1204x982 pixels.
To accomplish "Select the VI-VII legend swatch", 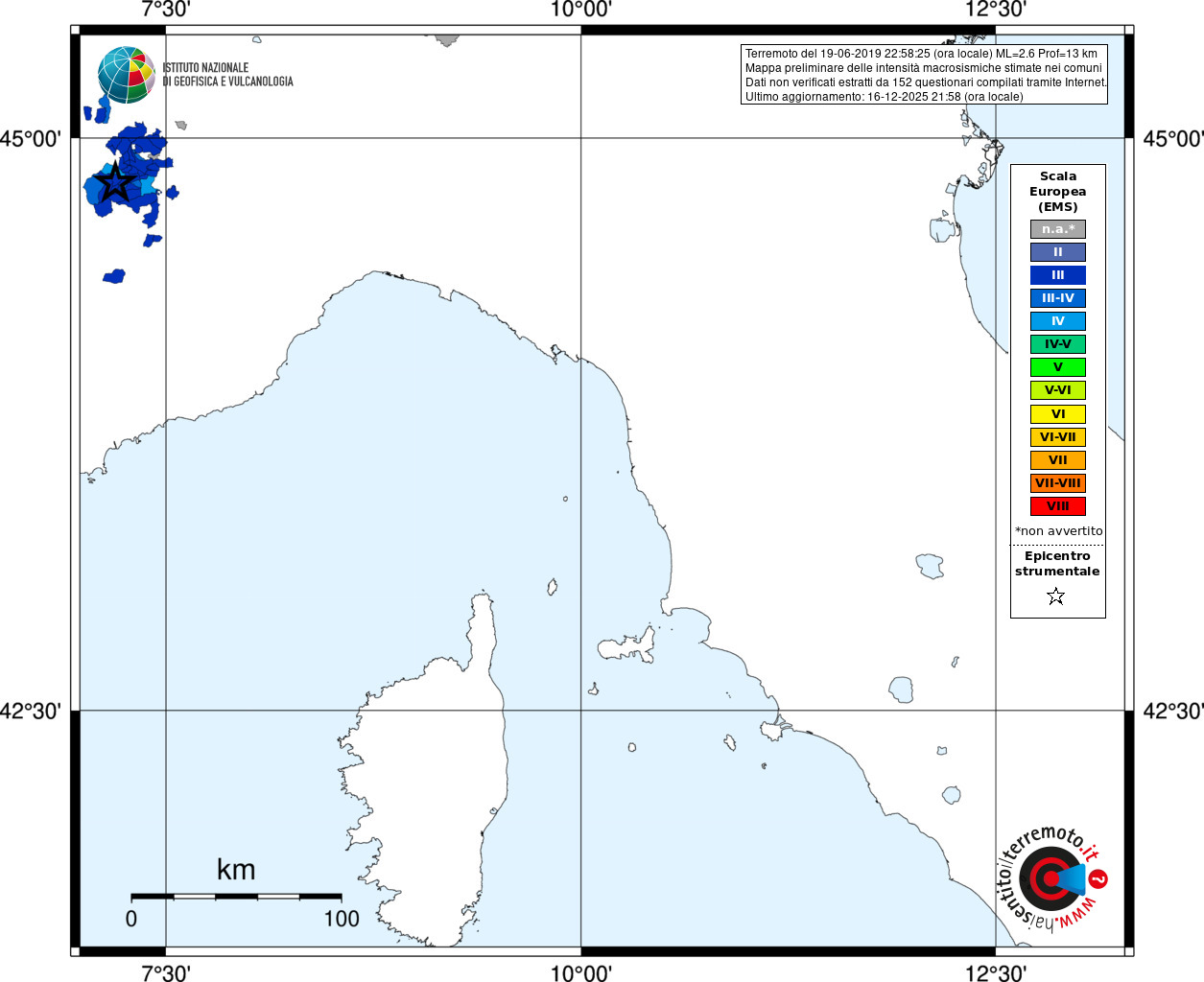I will tap(1058, 437).
